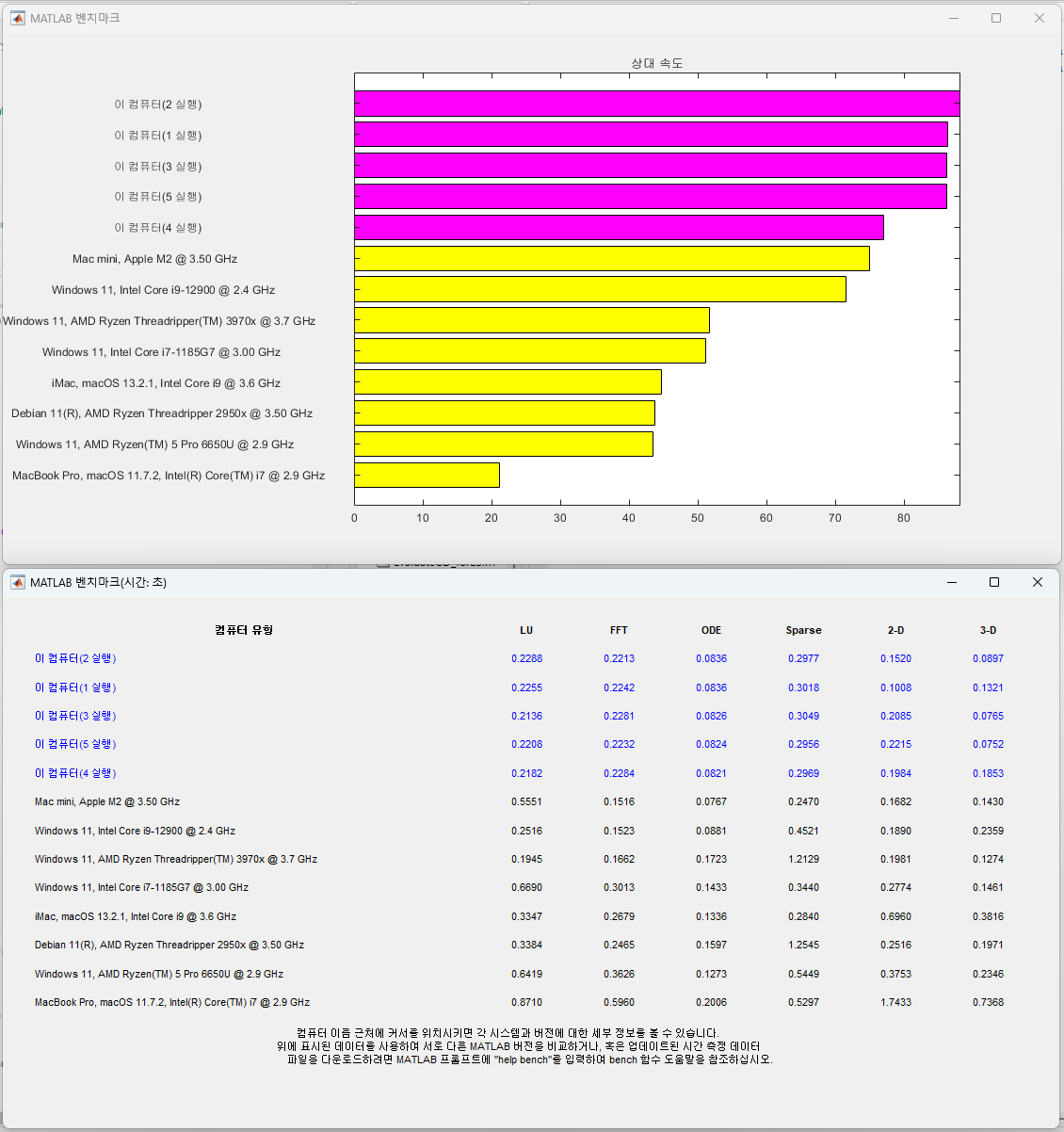This screenshot has width=1064, height=1132.
Task: Click the shortest bar for MacBook Pro
Action: coord(424,475)
